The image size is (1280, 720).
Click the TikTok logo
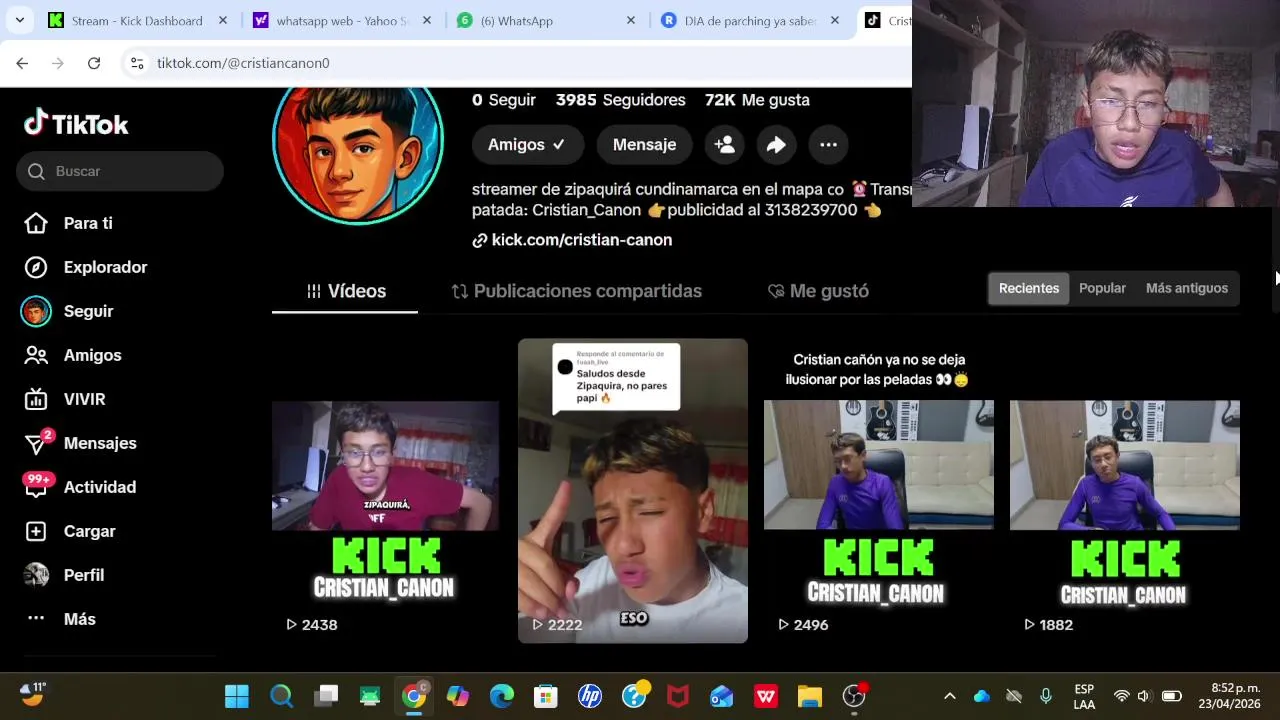click(76, 123)
